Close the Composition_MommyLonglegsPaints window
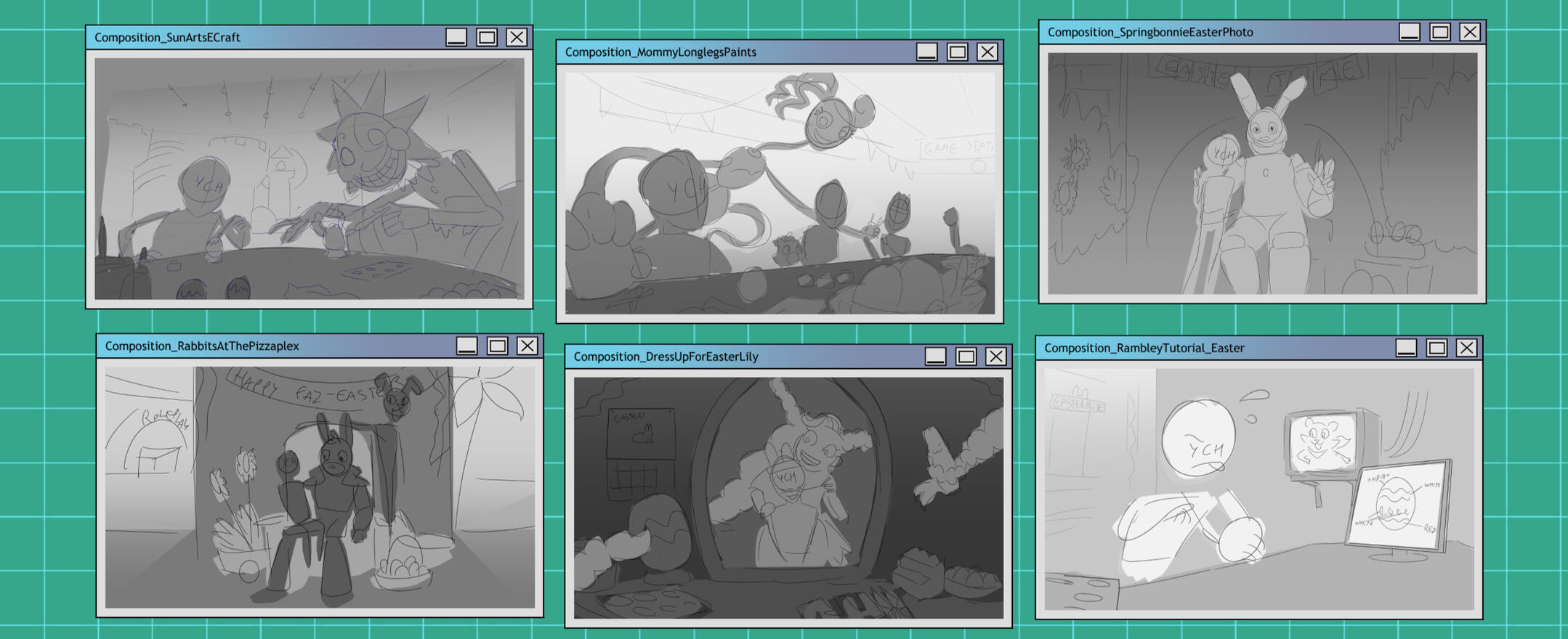 point(987,52)
